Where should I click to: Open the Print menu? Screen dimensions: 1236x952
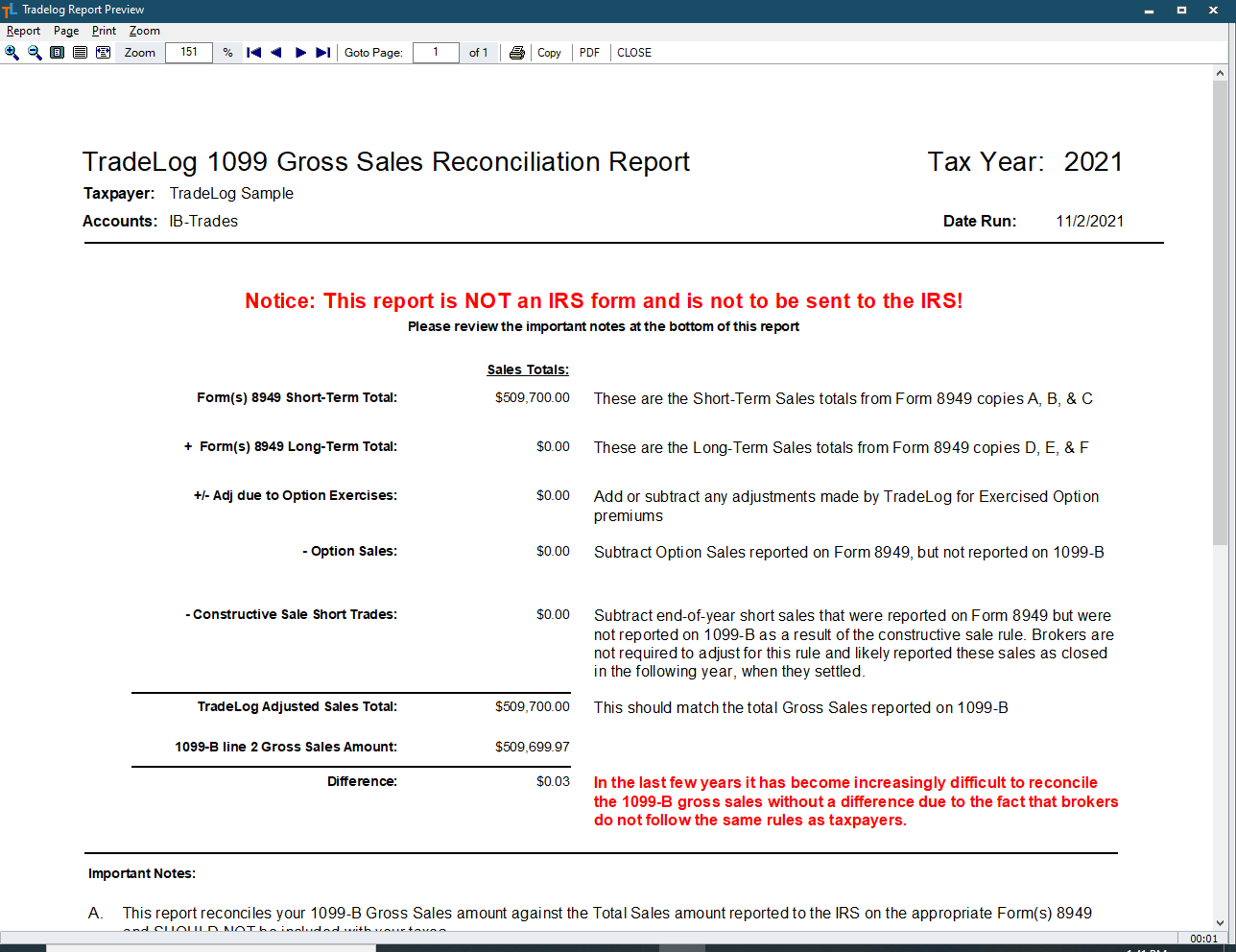click(104, 31)
